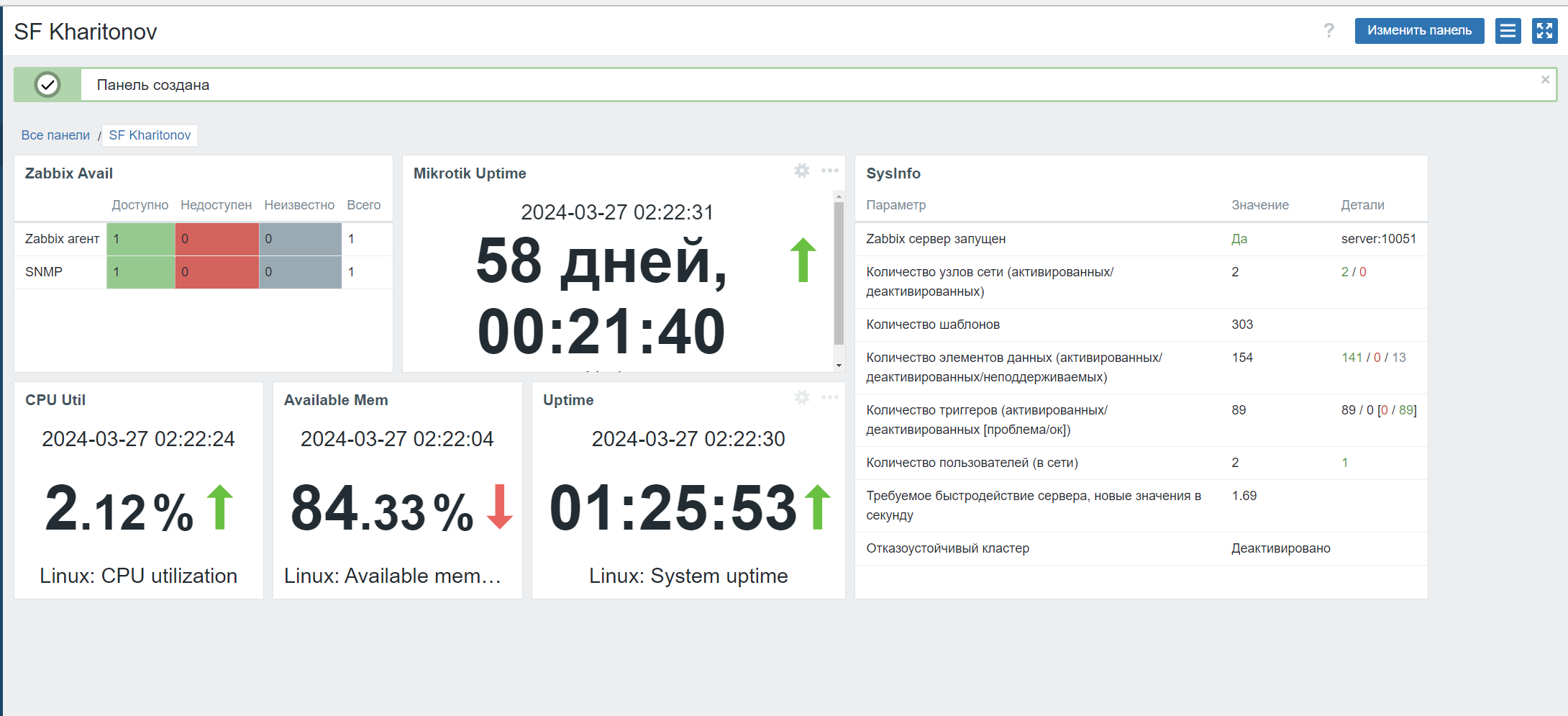The height and width of the screenshot is (716, 1568).
Task: Enter kiosk fullscreen mode icon
Action: click(x=1544, y=31)
